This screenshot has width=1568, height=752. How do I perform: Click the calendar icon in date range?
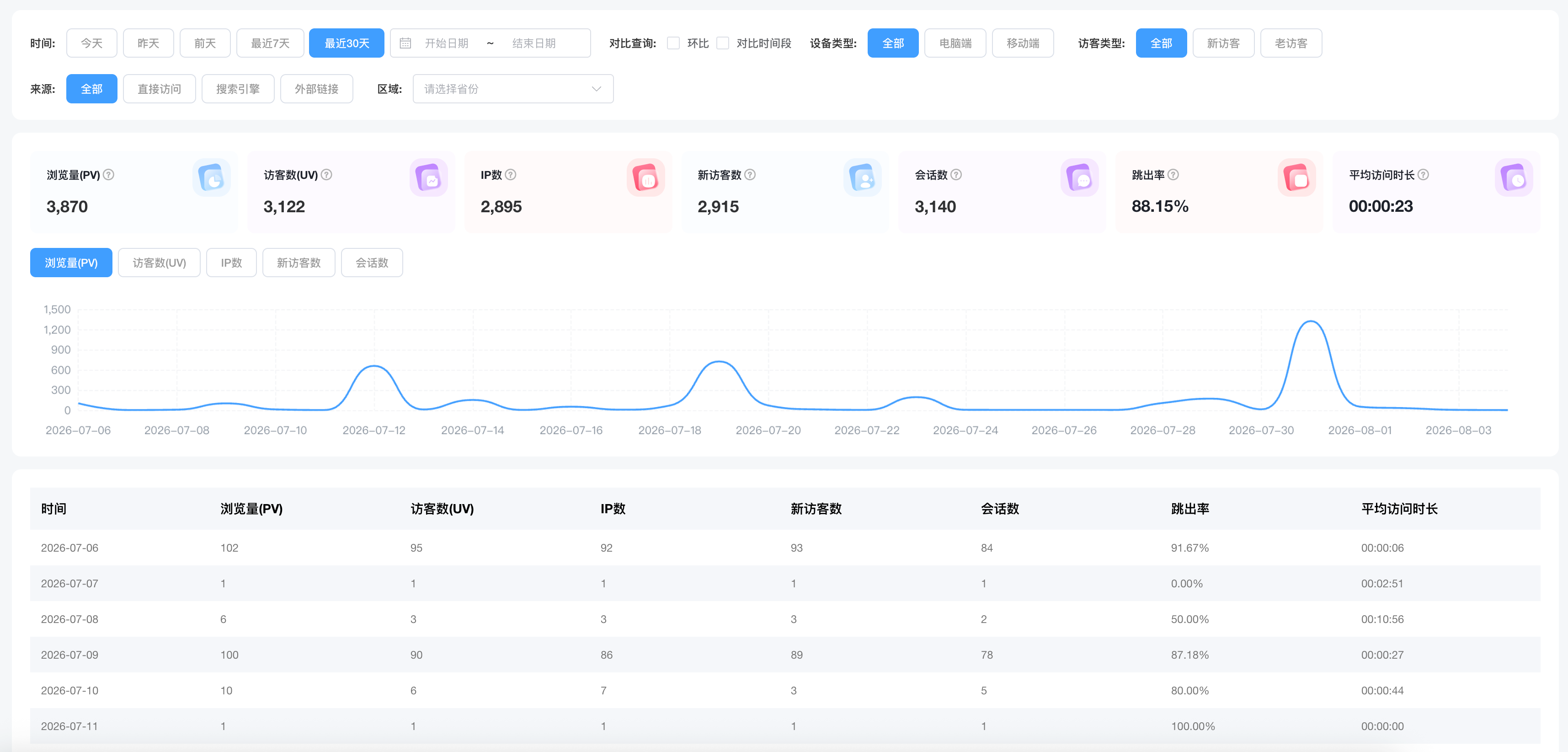click(x=405, y=43)
